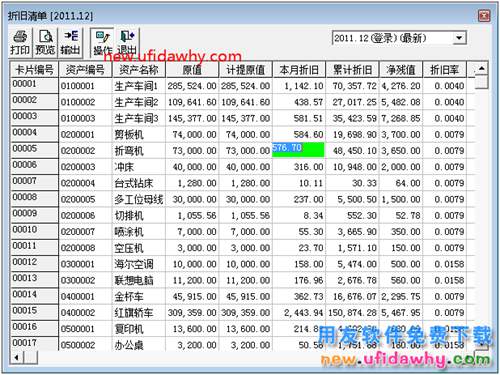Select row header 00008

pyautogui.click(x=34, y=198)
